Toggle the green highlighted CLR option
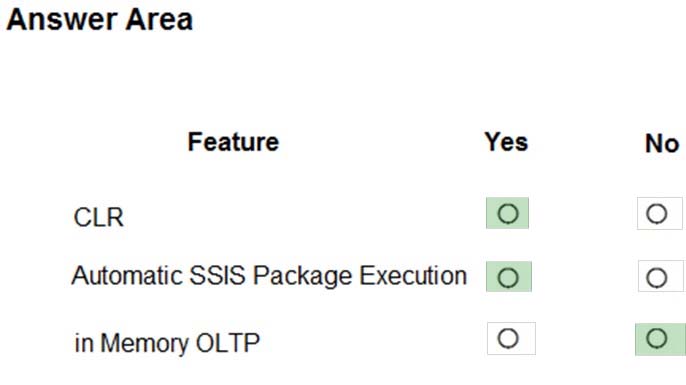686x385 pixels. [x=508, y=214]
